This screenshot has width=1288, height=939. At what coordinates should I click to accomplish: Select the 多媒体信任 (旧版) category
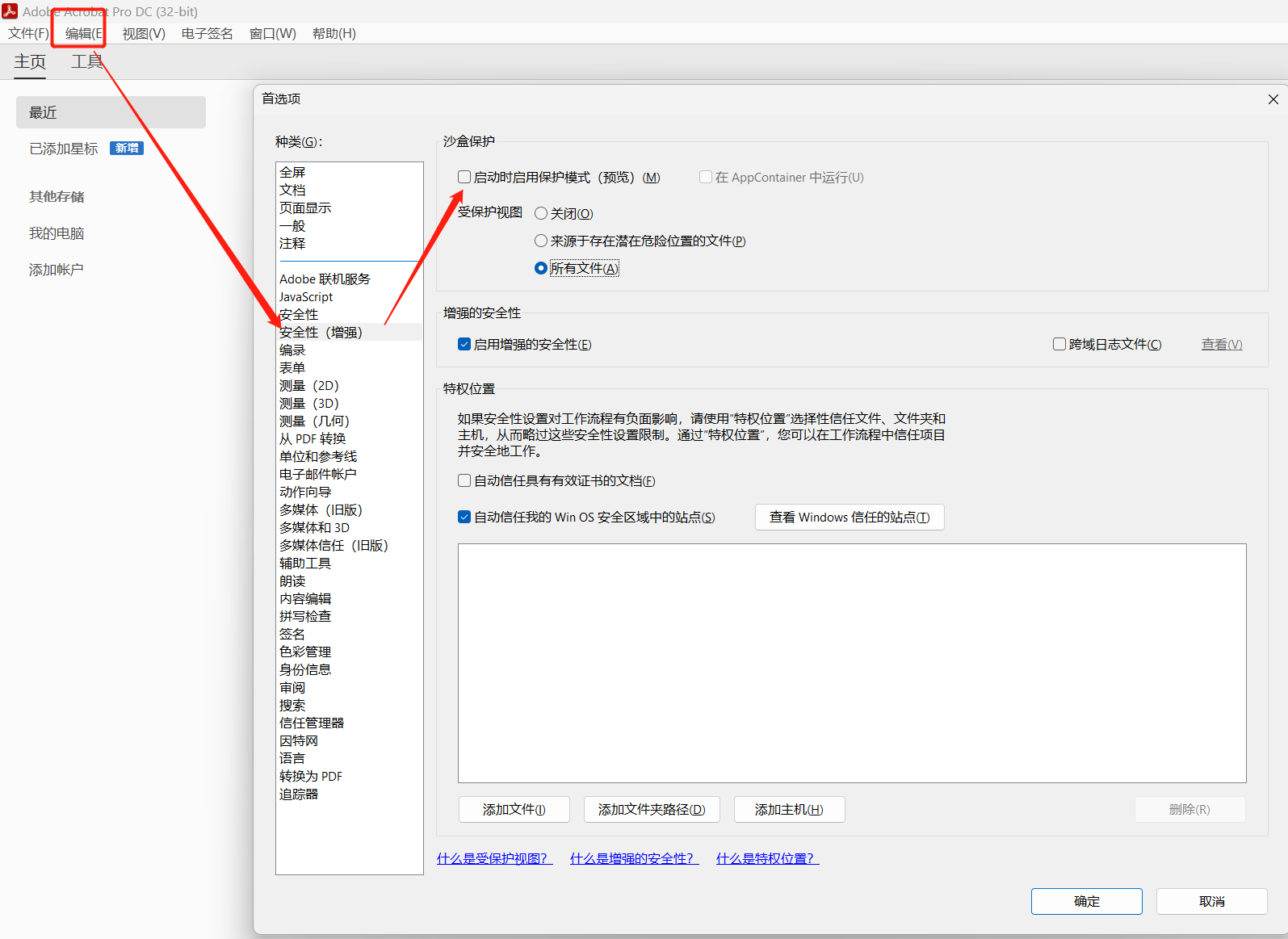point(334,545)
